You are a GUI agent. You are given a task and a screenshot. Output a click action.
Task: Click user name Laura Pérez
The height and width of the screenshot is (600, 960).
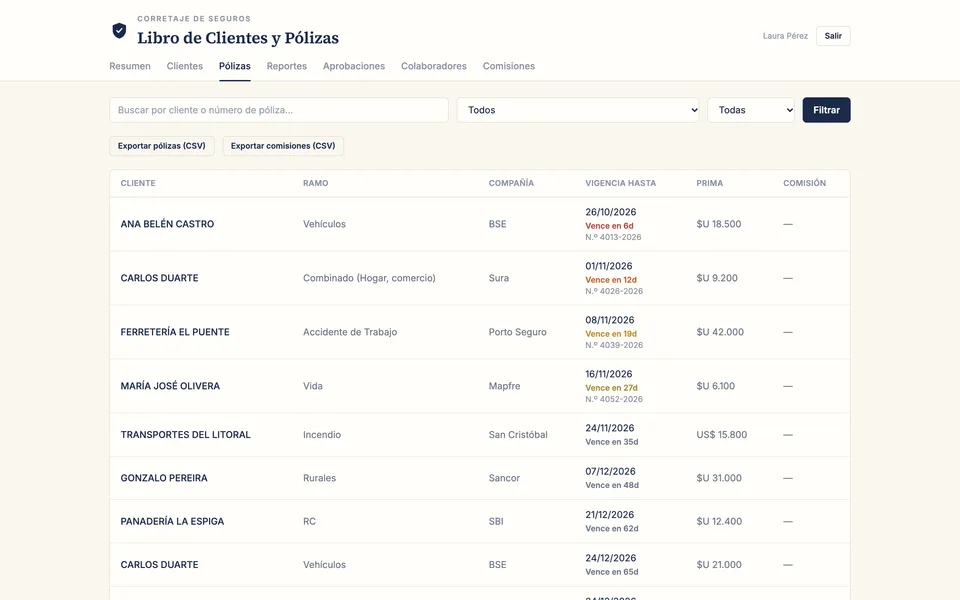785,36
